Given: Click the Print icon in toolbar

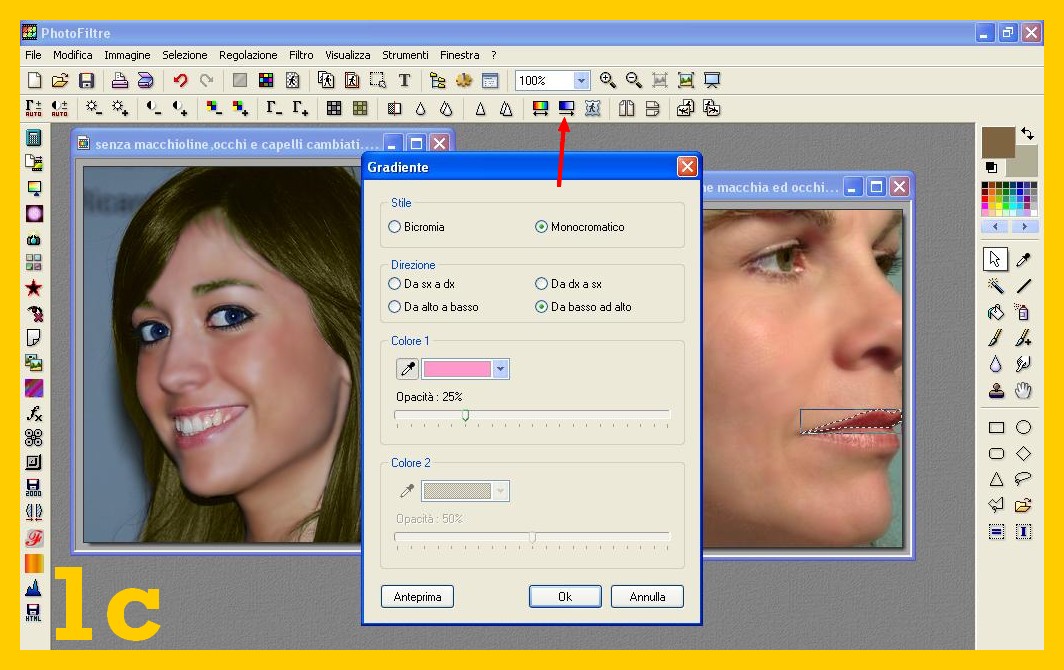Looking at the screenshot, I should (120, 81).
